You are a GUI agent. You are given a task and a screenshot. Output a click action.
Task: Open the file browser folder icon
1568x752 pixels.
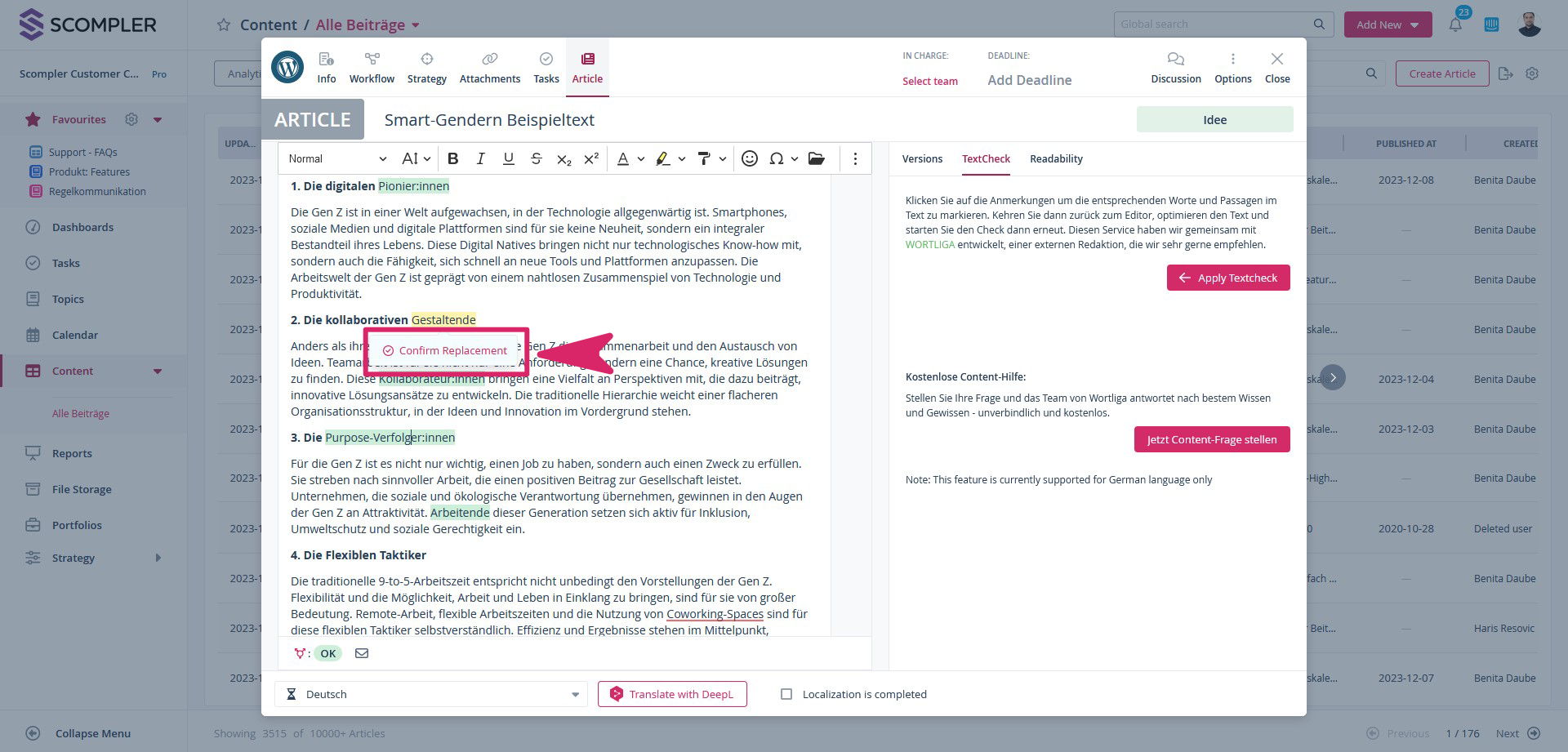tap(816, 159)
